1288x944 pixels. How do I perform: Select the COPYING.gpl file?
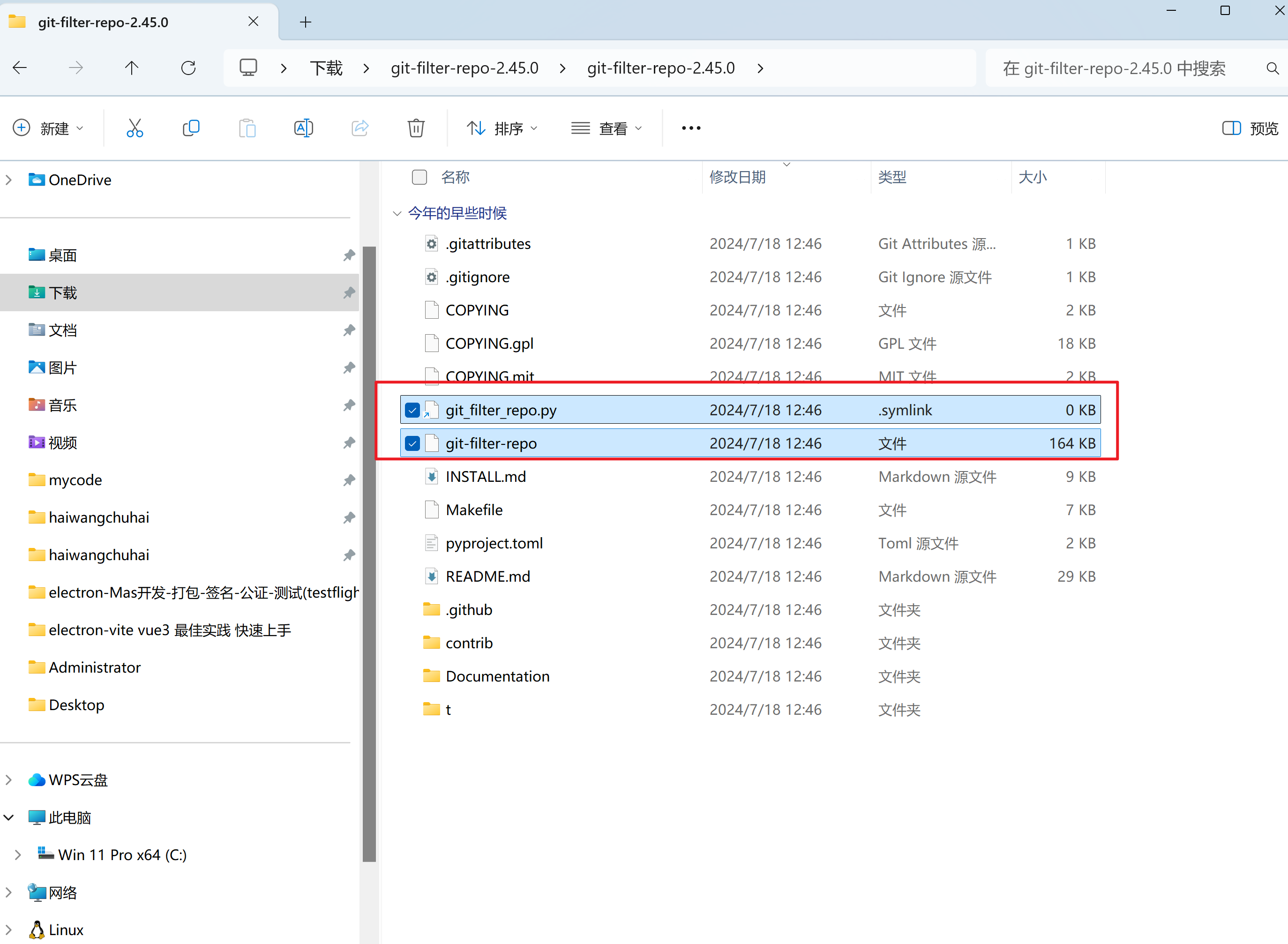pos(750,344)
